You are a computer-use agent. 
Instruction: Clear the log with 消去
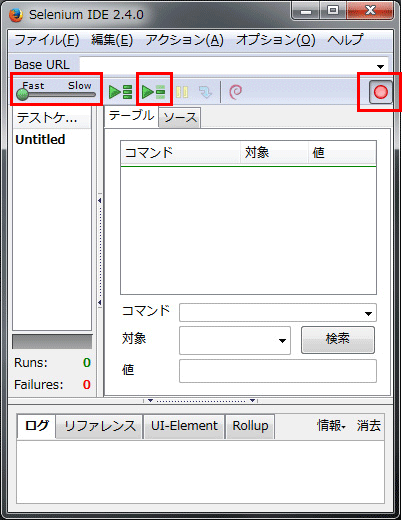coord(369,426)
